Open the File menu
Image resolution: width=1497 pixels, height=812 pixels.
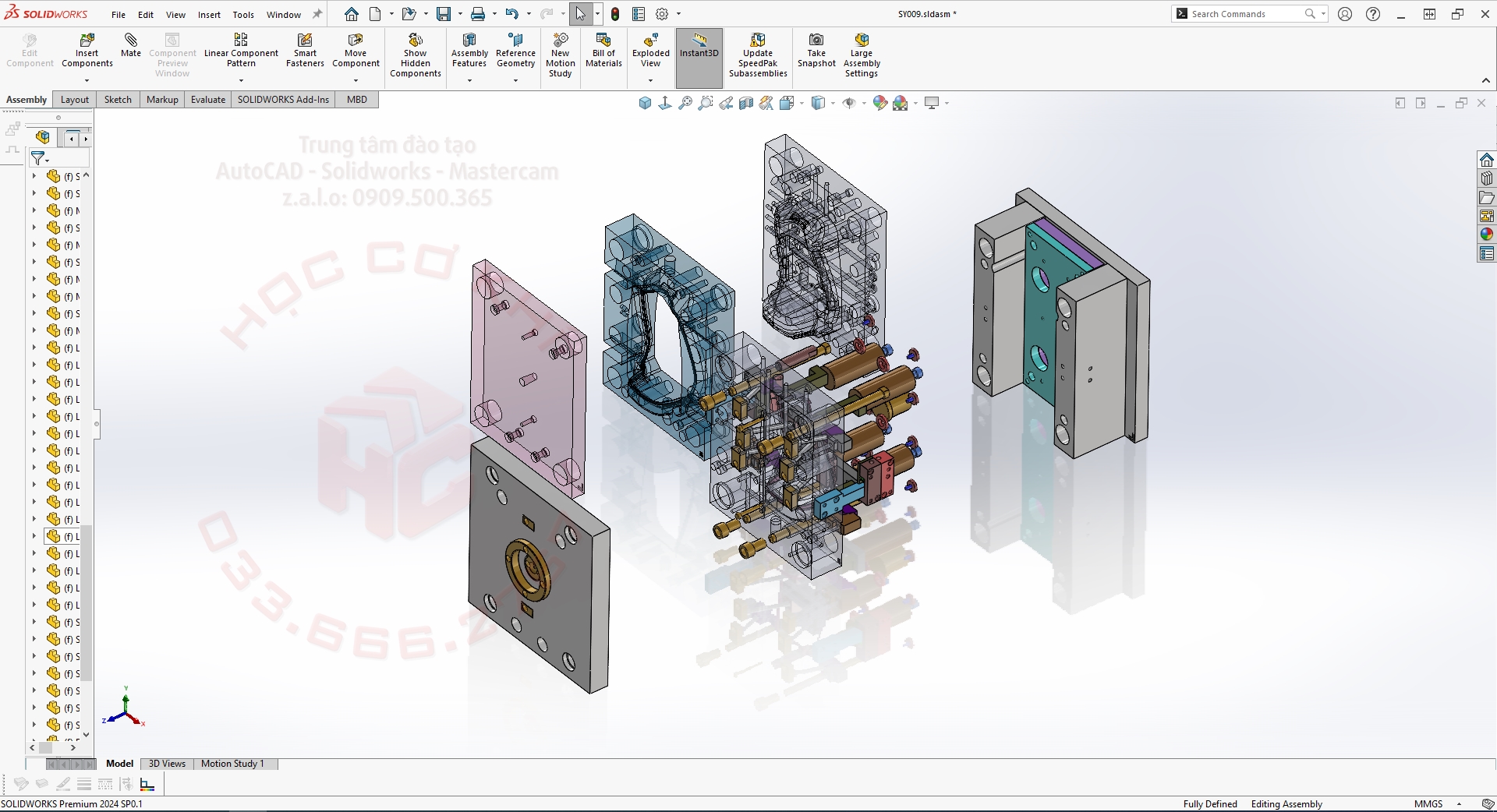click(119, 15)
